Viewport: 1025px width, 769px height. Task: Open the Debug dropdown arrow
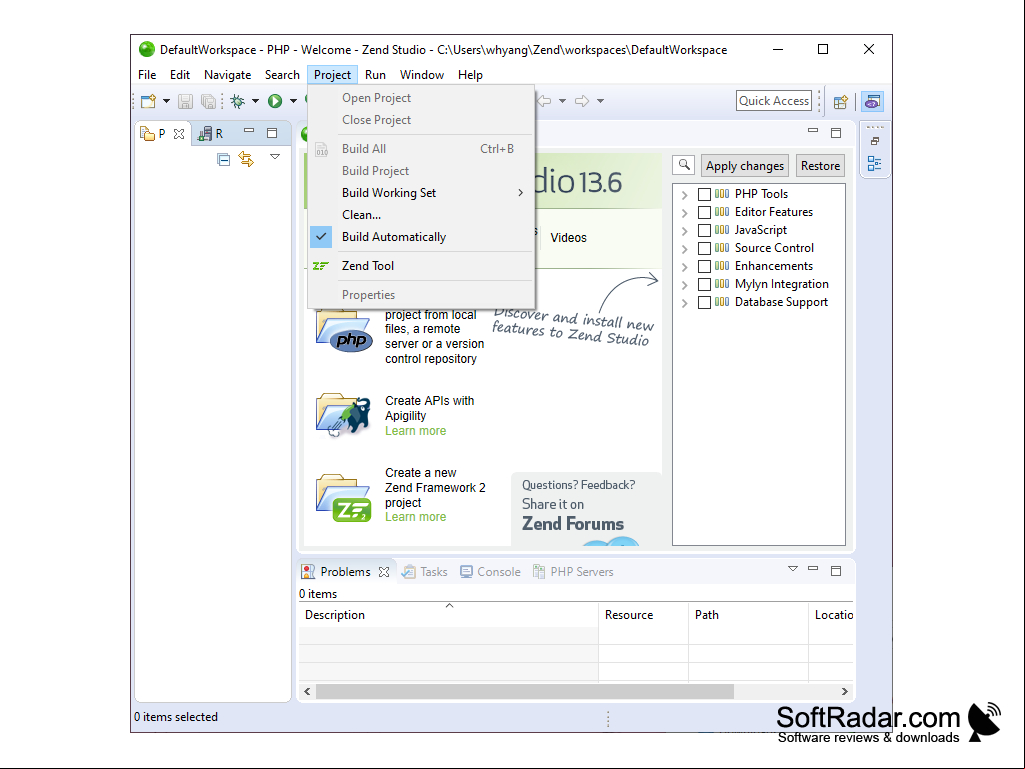256,101
